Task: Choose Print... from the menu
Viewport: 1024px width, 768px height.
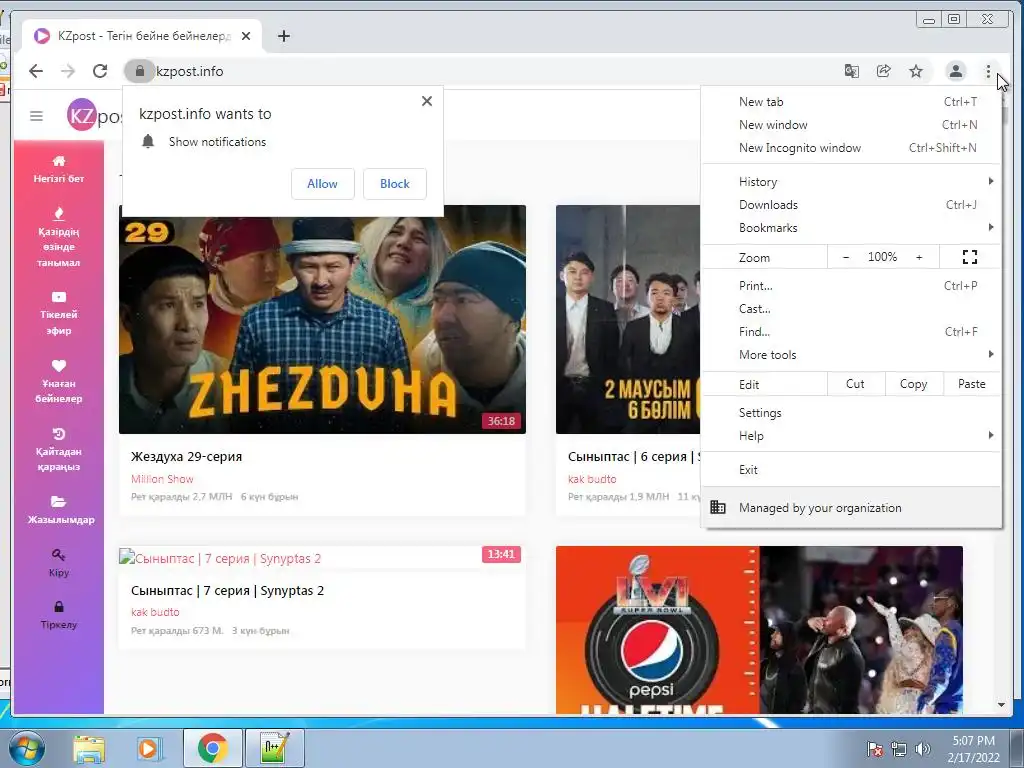Action: (x=851, y=285)
